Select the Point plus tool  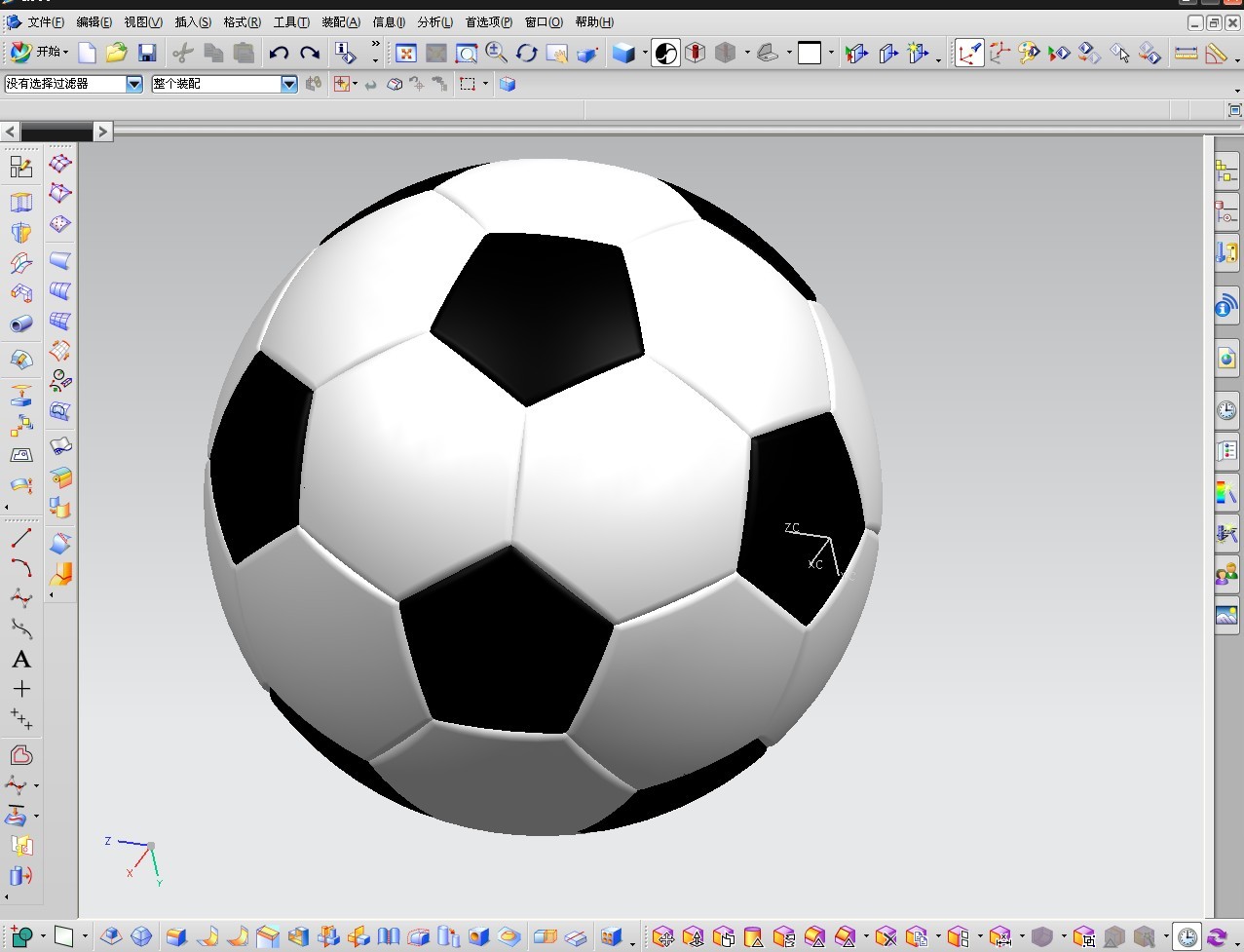pos(21,689)
